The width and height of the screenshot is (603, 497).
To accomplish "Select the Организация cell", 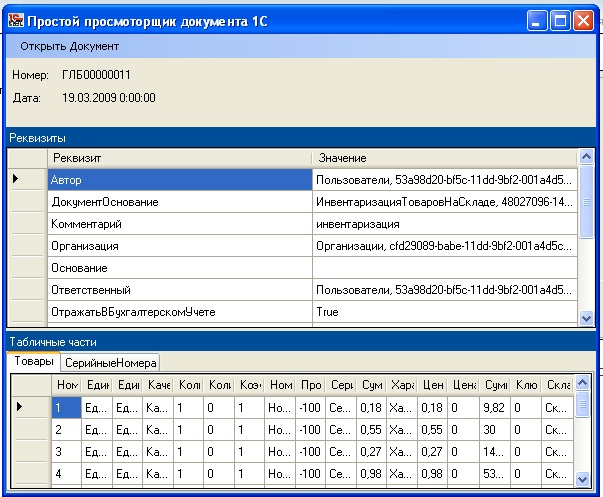I will coord(180,245).
